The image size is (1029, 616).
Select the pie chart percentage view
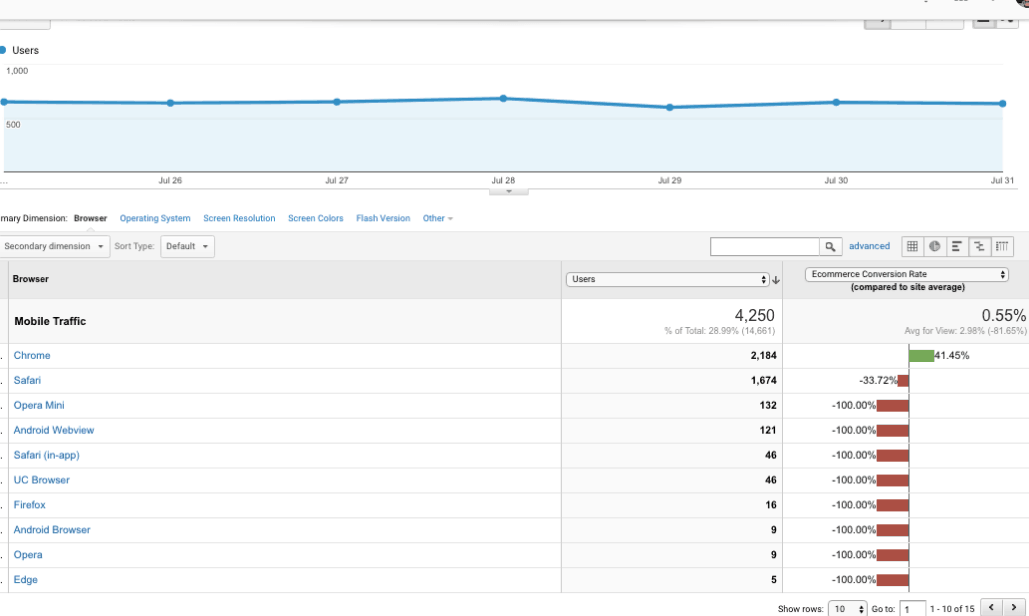[935, 246]
